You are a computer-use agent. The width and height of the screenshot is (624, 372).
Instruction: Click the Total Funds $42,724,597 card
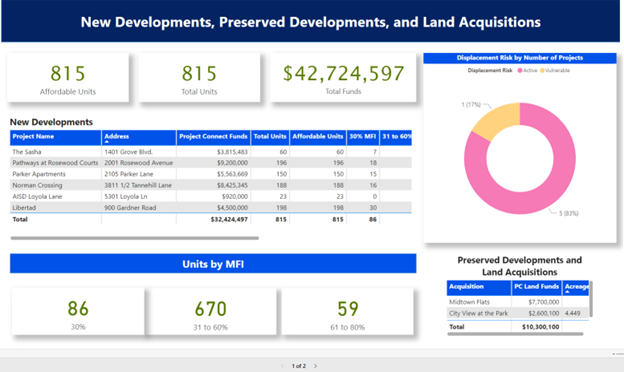coord(343,78)
